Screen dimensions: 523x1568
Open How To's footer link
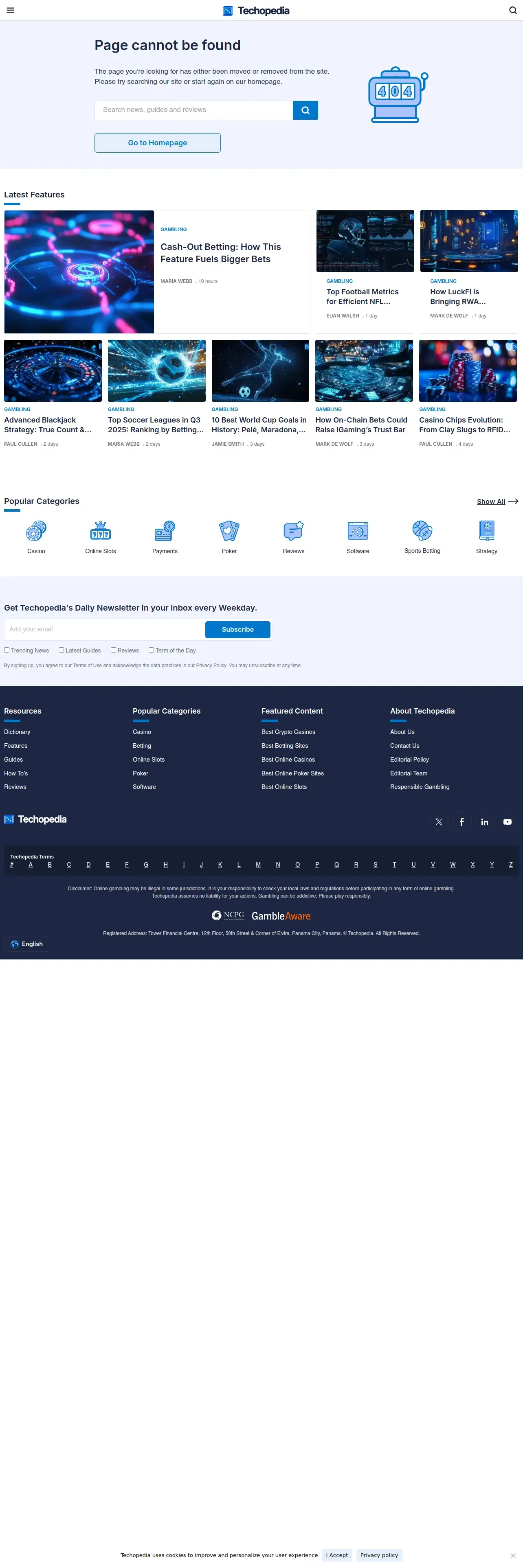16,774
